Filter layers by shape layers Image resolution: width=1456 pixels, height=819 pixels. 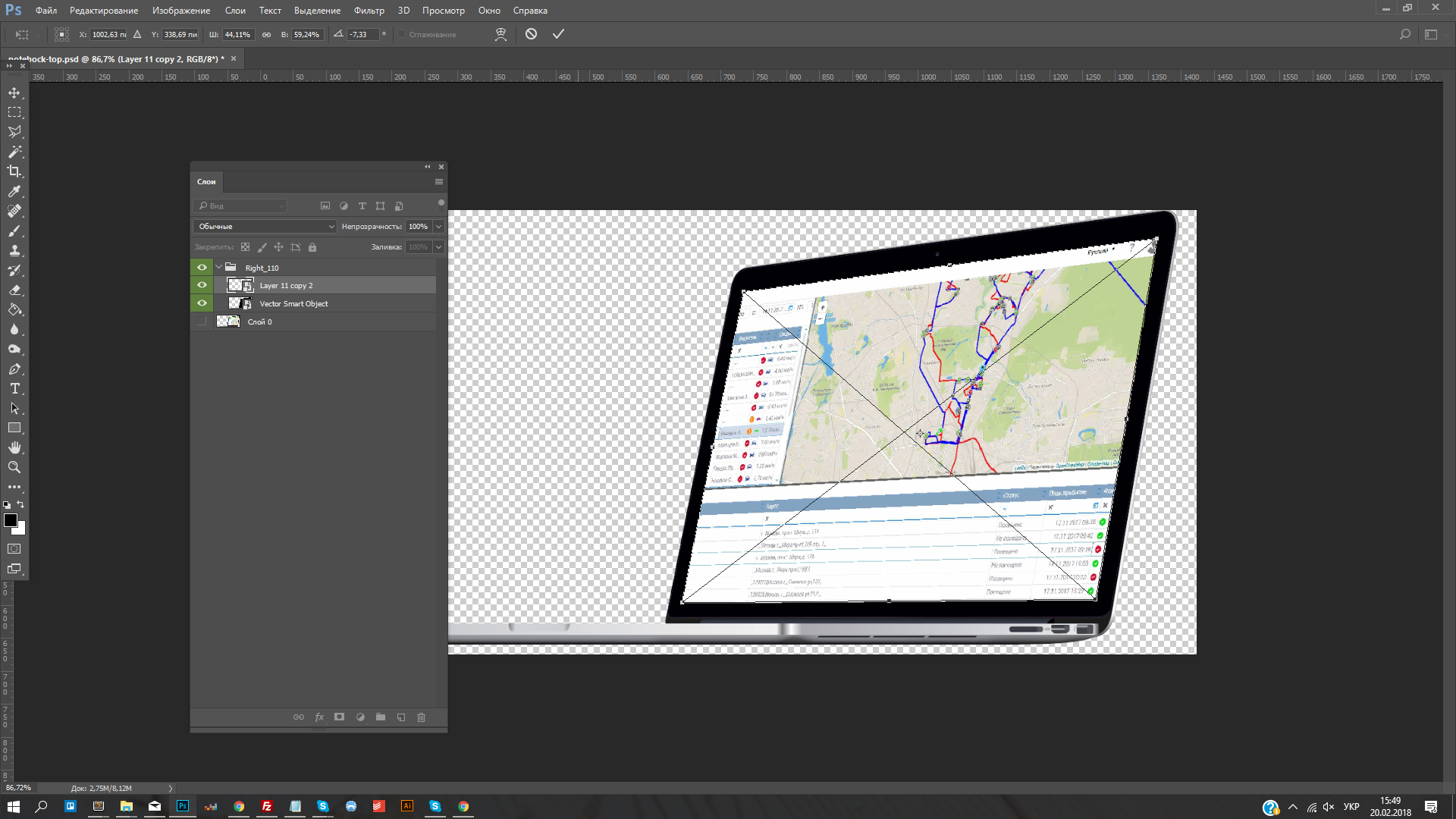pyautogui.click(x=380, y=206)
